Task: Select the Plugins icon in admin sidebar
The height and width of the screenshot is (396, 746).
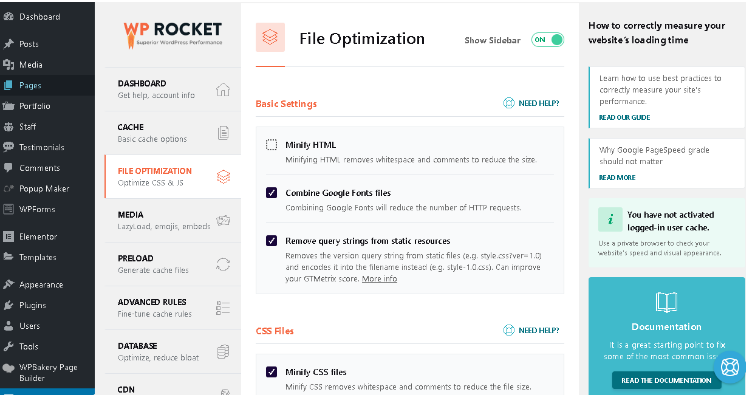Action: point(9,305)
